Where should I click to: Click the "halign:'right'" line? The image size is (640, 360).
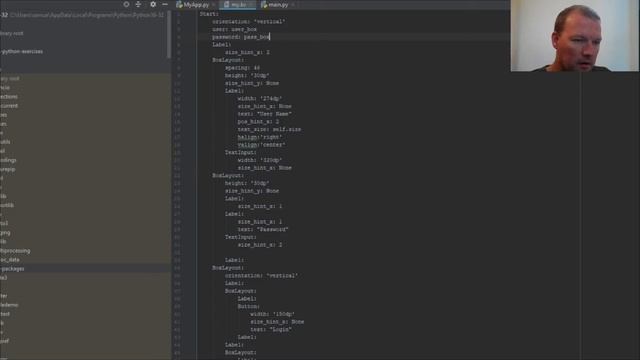point(260,137)
